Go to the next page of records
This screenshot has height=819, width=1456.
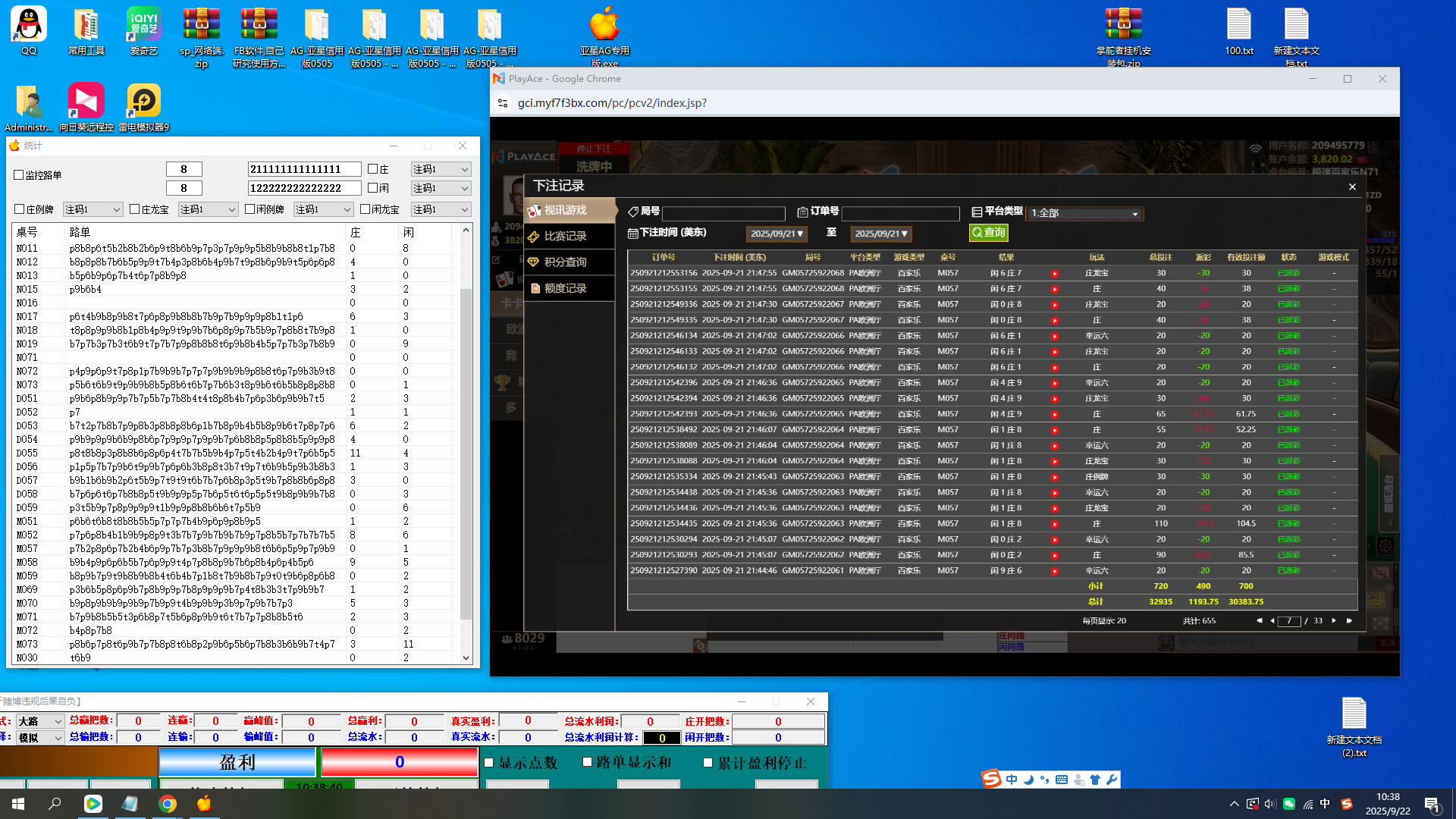(x=1334, y=621)
